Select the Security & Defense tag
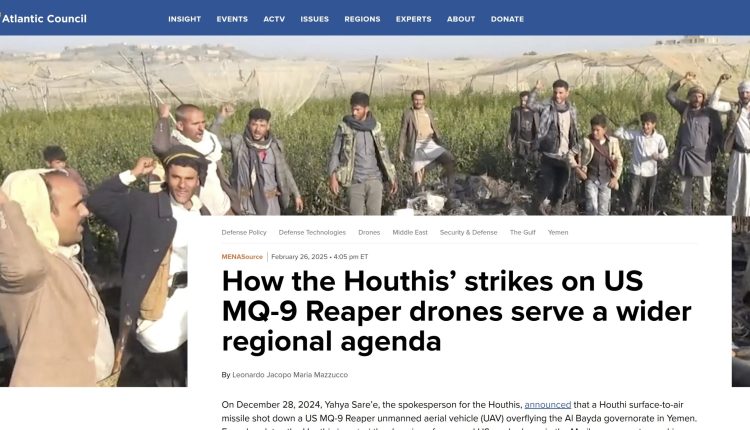 [469, 232]
